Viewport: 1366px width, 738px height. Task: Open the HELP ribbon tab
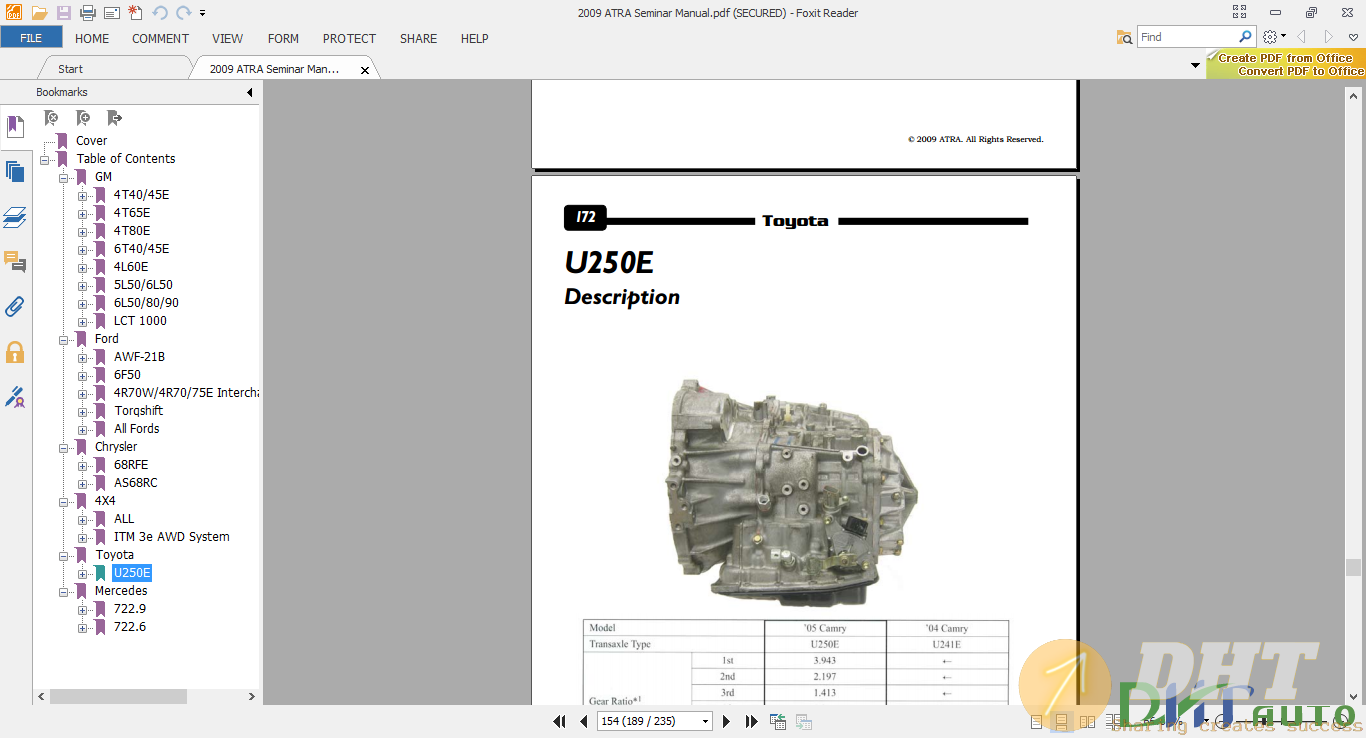[474, 38]
